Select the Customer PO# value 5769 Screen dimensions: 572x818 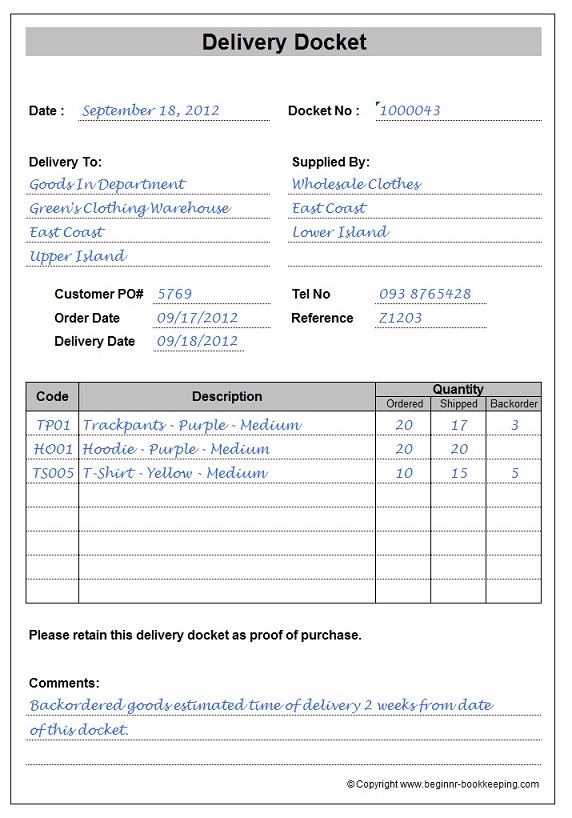[x=175, y=294]
